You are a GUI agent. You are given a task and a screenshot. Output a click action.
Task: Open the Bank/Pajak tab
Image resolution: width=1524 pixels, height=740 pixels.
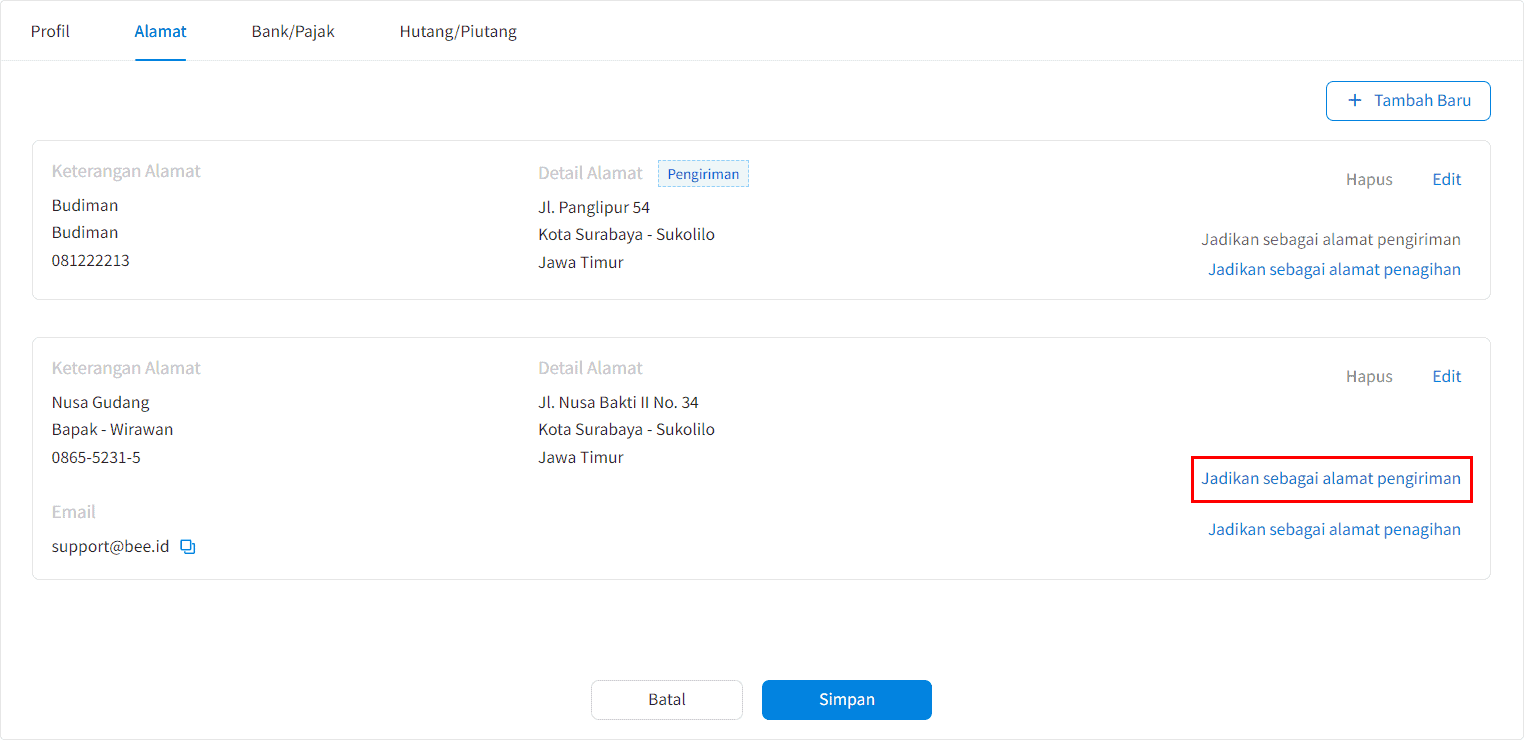pos(293,31)
